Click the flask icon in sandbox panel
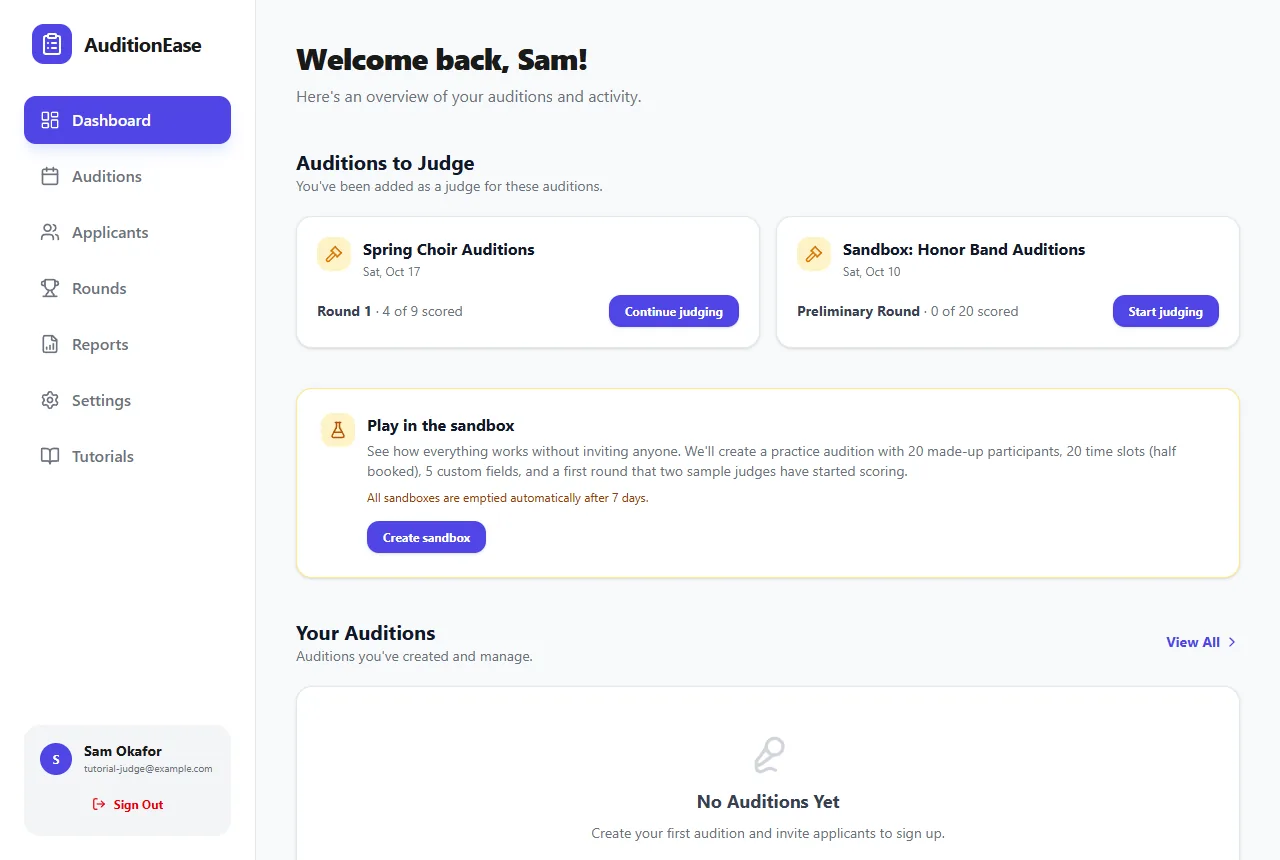The image size is (1280, 860). (338, 430)
